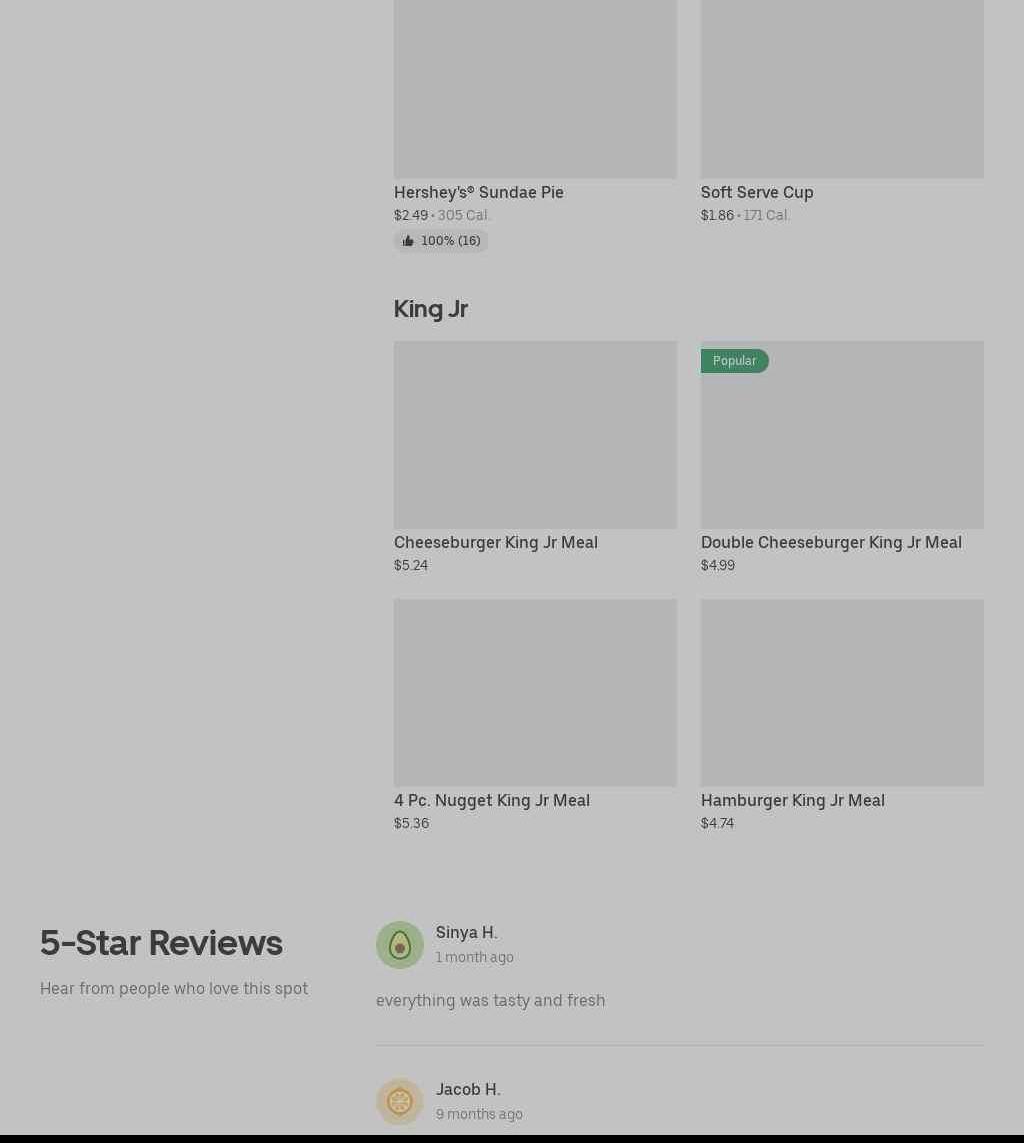This screenshot has width=1024, height=1143.
Task: Open the Hershey's Sundae Pie item image
Action: pyautogui.click(x=535, y=89)
